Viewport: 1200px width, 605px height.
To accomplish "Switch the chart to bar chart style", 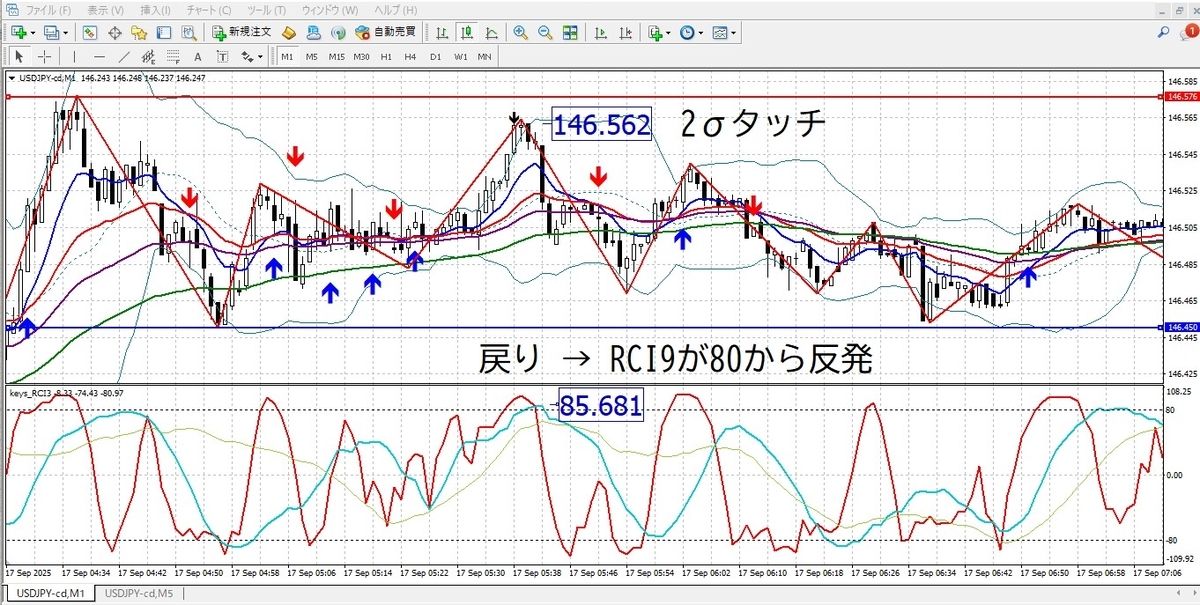I will click(441, 32).
